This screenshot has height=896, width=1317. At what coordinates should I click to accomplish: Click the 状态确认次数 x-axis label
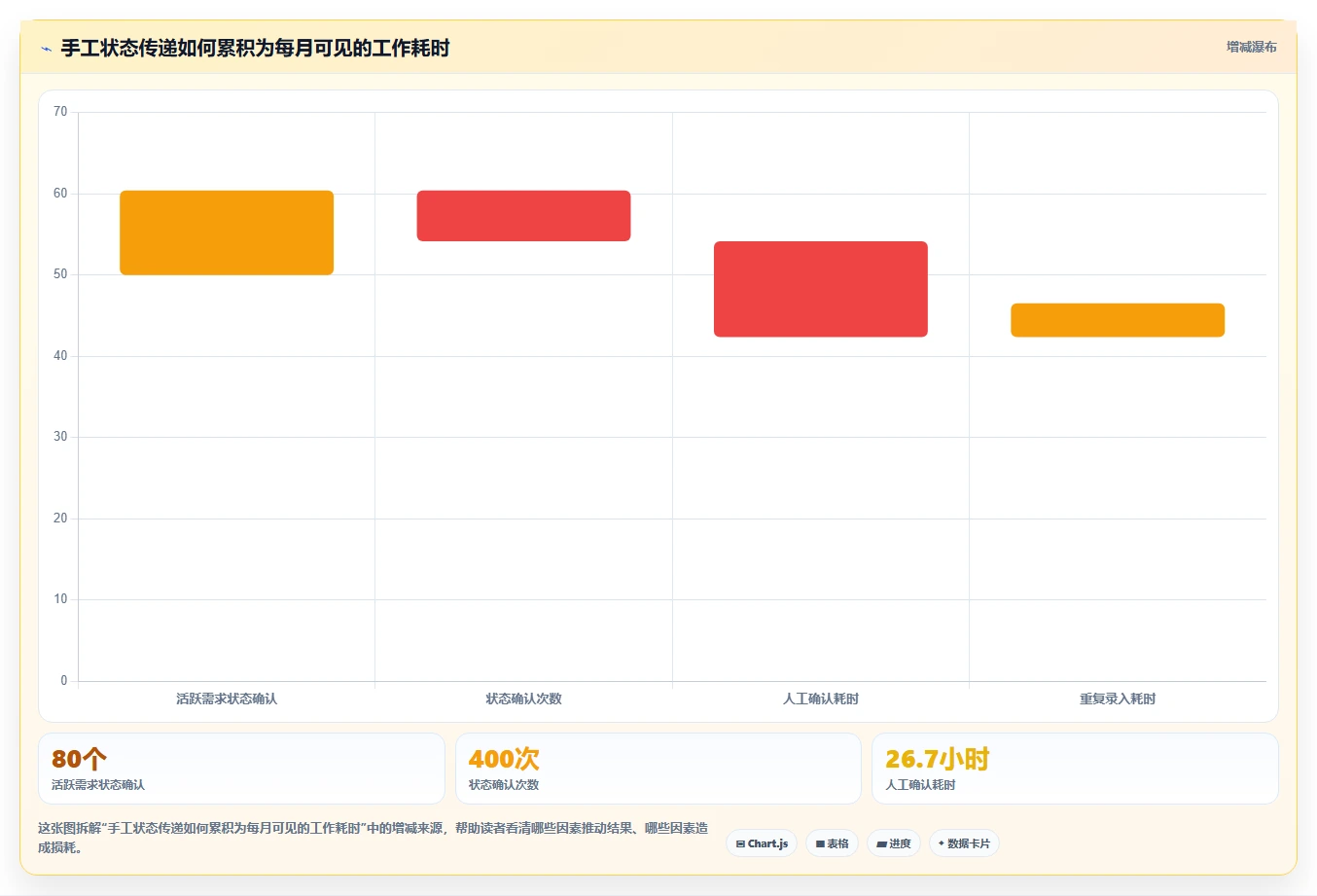tap(523, 699)
